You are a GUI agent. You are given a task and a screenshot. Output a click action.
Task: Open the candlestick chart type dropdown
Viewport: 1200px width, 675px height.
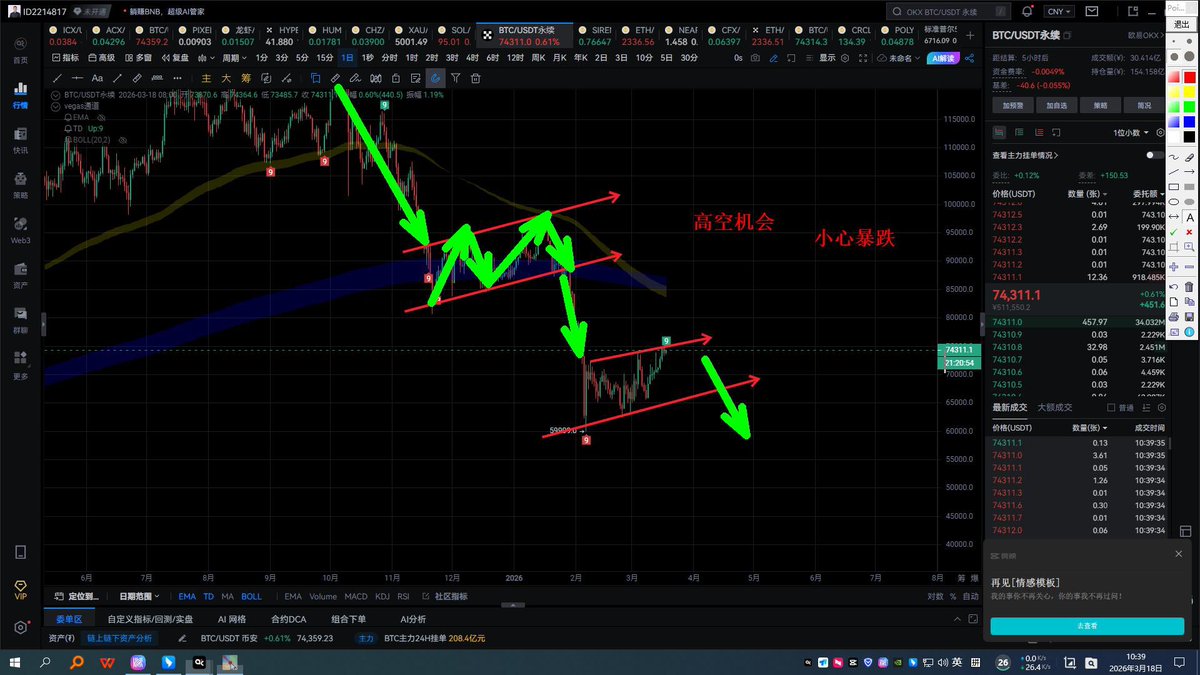(x=206, y=58)
